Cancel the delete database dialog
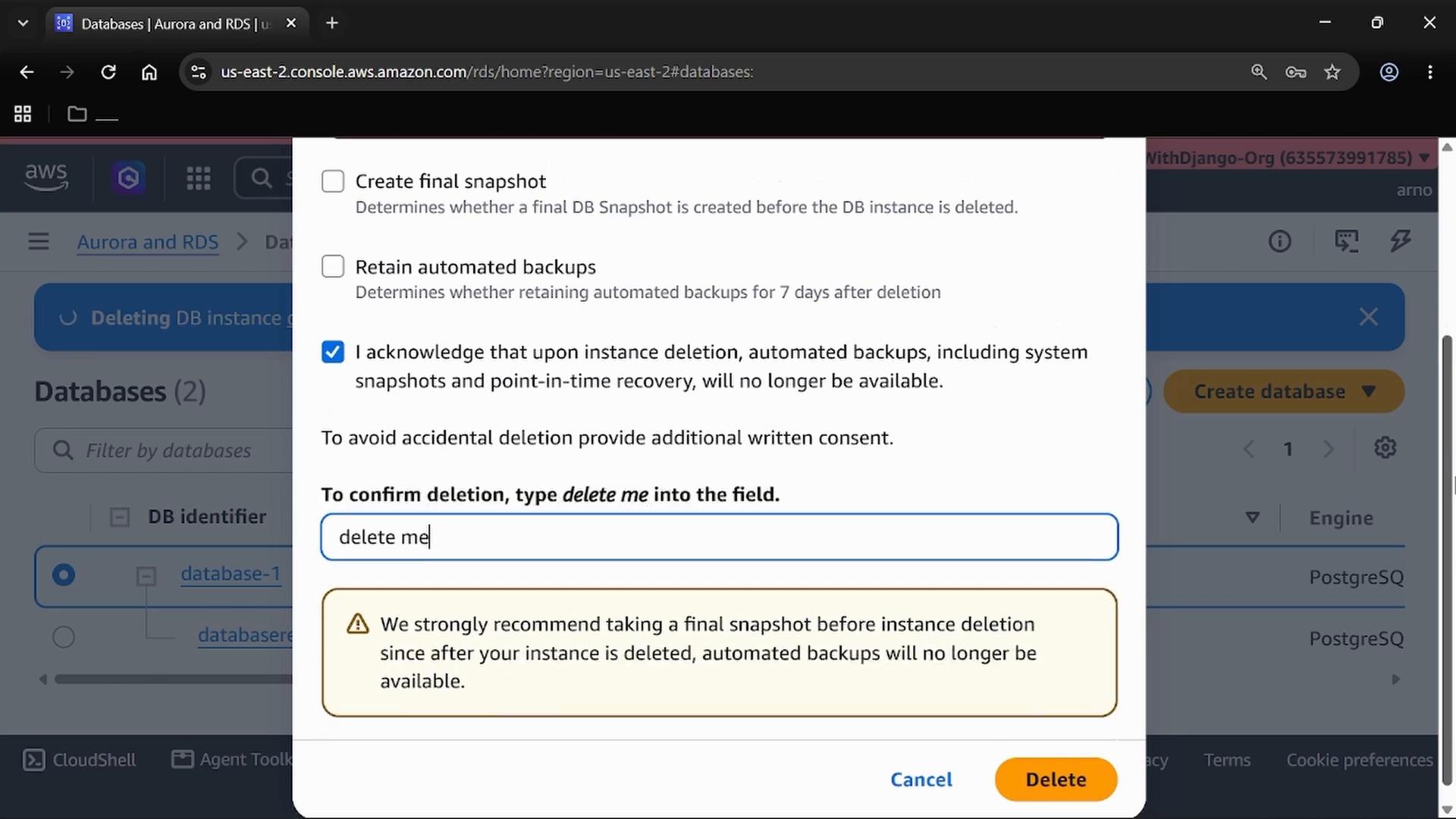This screenshot has width=1456, height=819. [x=921, y=780]
